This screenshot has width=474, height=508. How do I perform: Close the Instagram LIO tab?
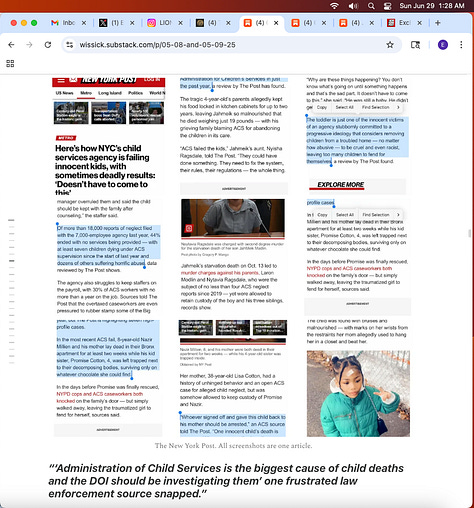[180, 23]
